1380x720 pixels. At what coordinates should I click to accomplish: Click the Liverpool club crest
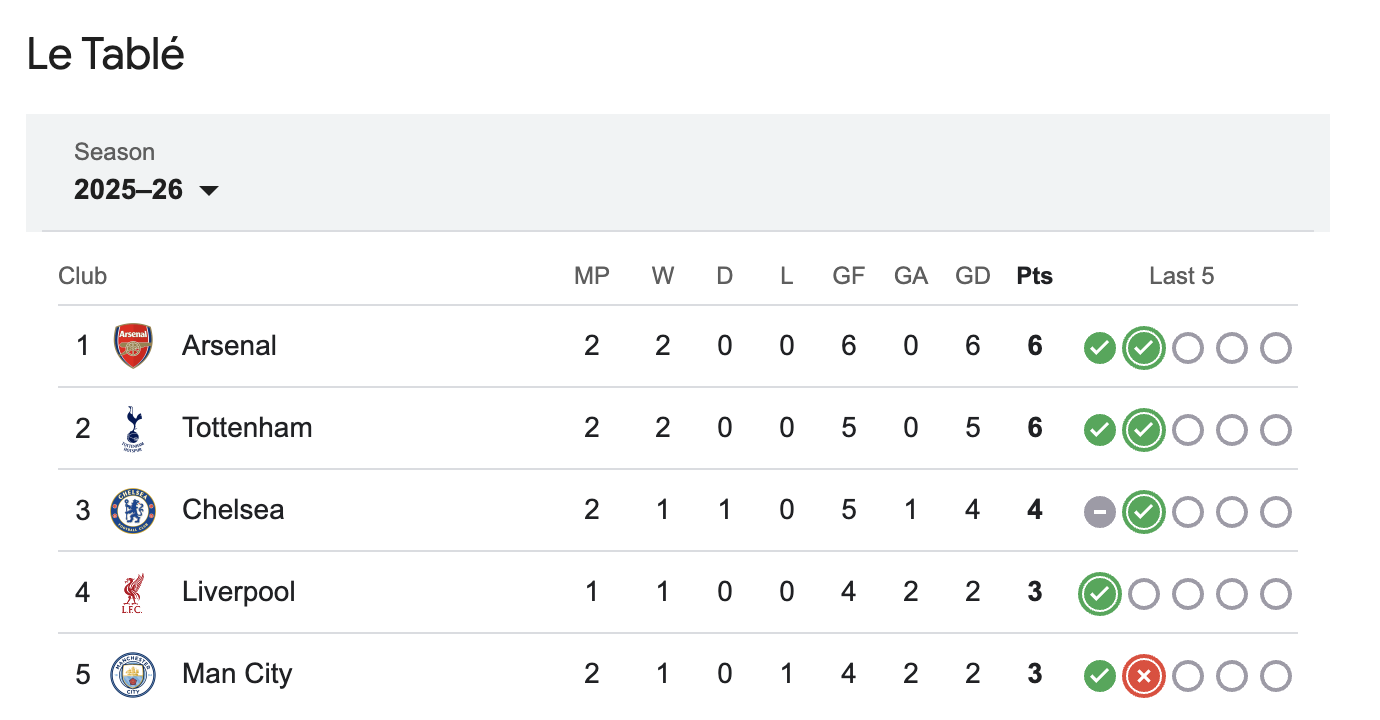(x=133, y=592)
